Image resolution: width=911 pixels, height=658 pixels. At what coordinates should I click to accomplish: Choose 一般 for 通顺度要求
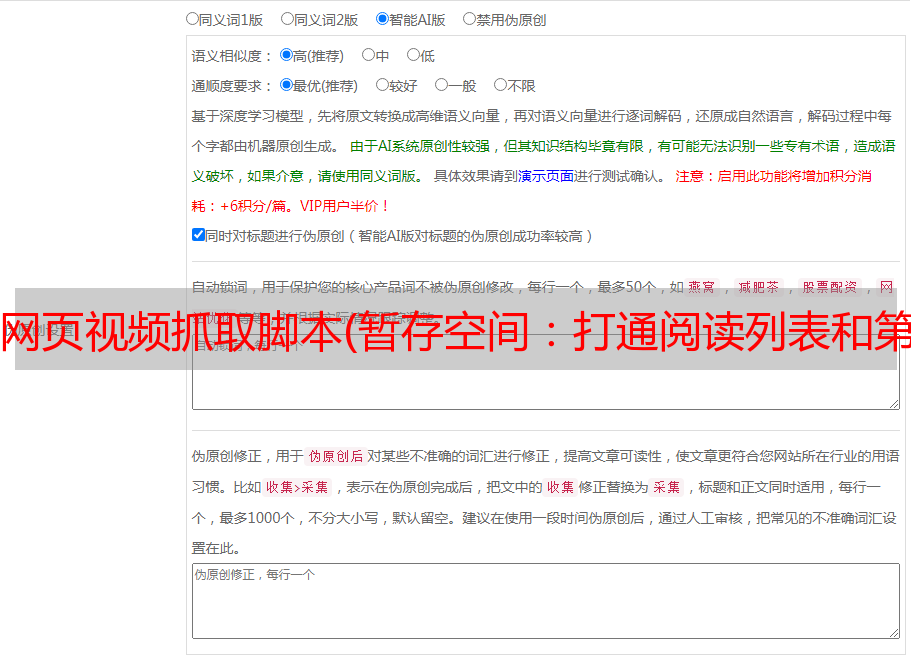tap(441, 85)
